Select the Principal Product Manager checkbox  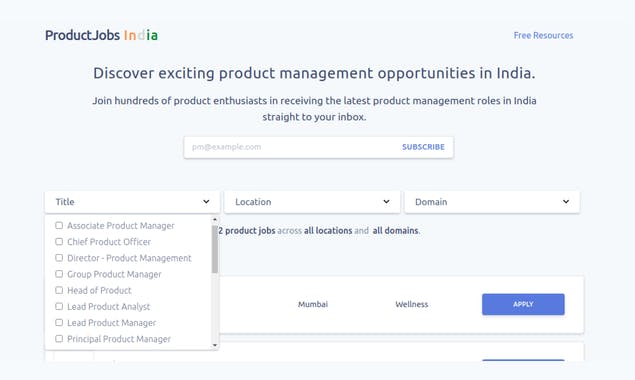point(59,339)
